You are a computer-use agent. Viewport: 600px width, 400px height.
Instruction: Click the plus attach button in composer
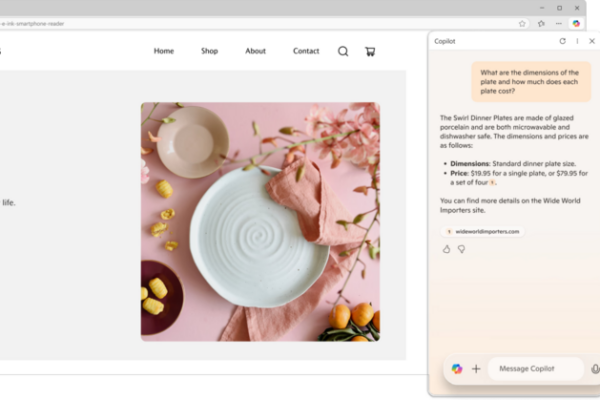476,369
